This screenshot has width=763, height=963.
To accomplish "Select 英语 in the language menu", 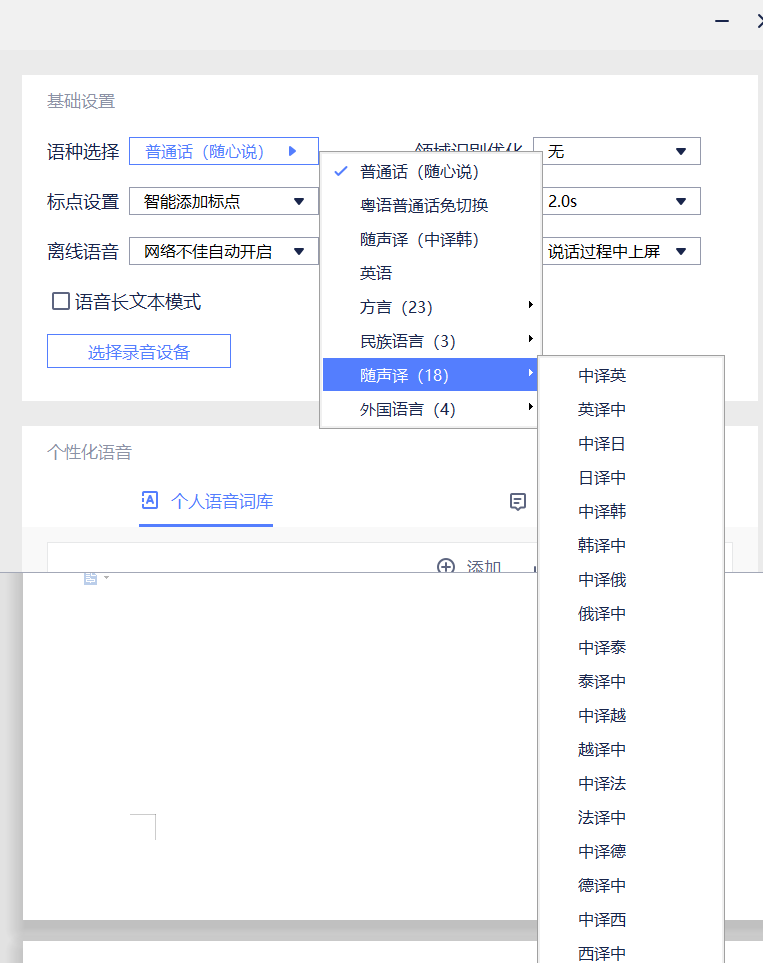I will 376,274.
